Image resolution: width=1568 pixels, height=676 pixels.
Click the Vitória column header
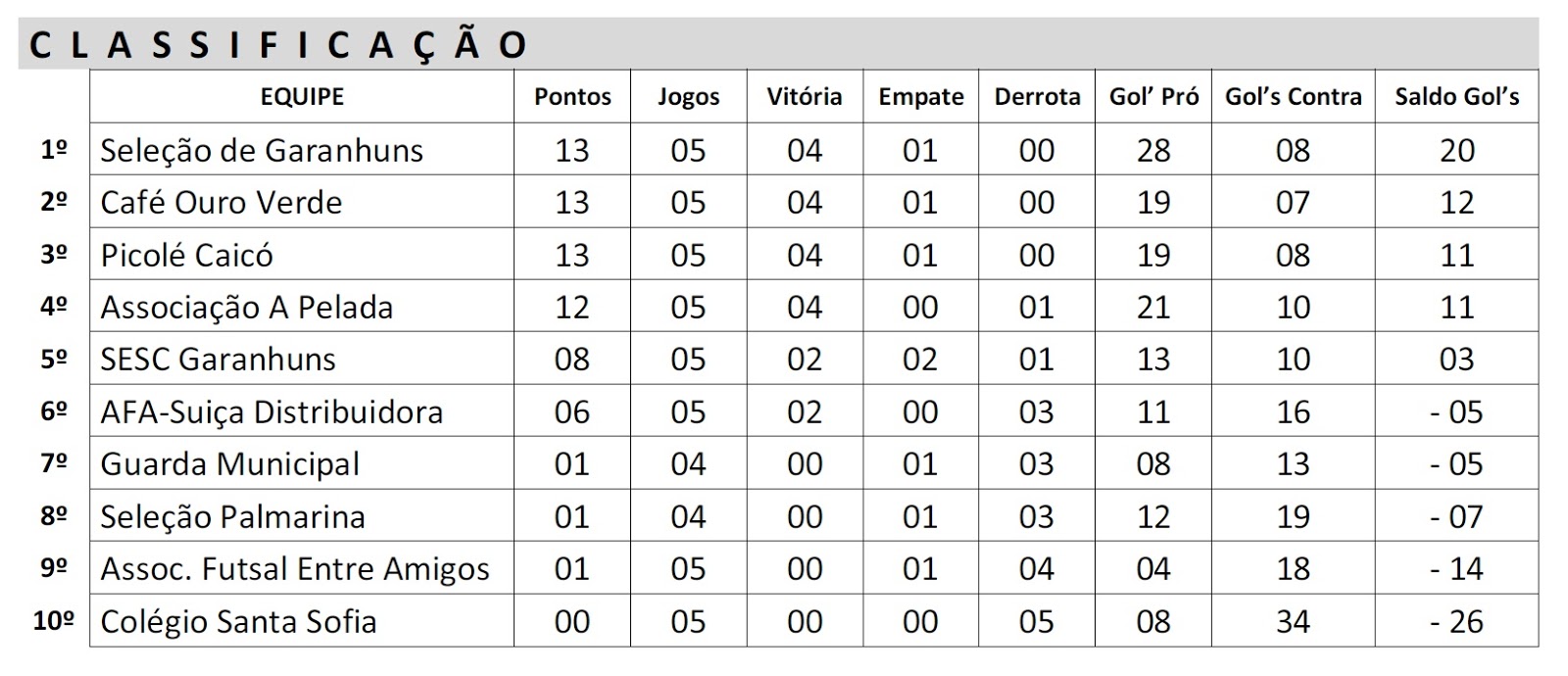tap(805, 96)
